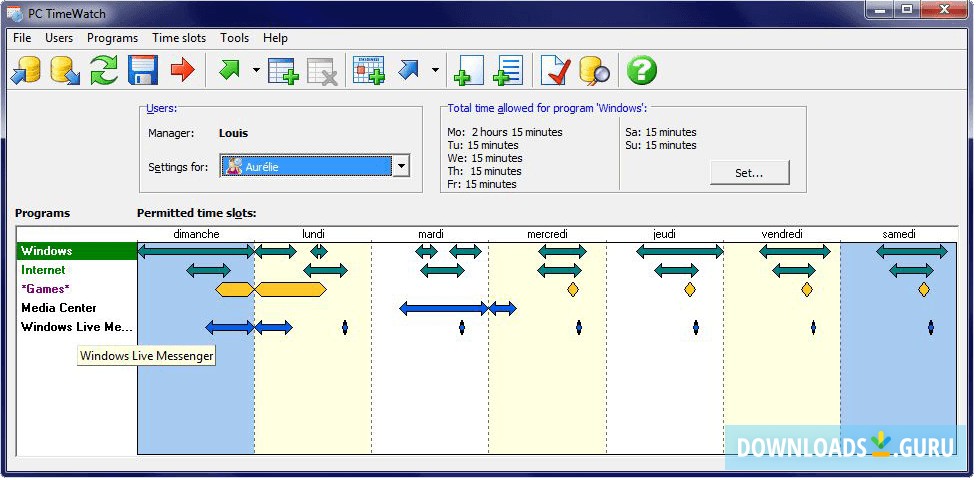976x480 pixels.
Task: Click the Set... button
Action: click(749, 173)
